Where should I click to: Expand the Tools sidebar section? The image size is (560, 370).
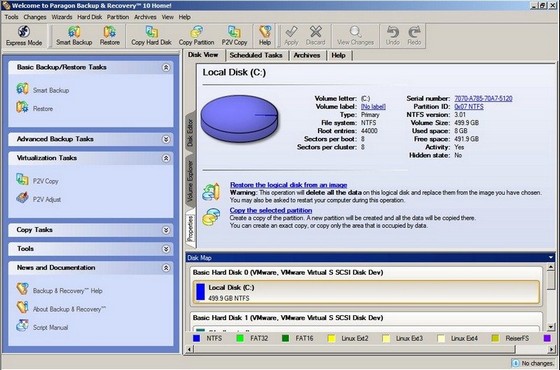click(x=166, y=249)
